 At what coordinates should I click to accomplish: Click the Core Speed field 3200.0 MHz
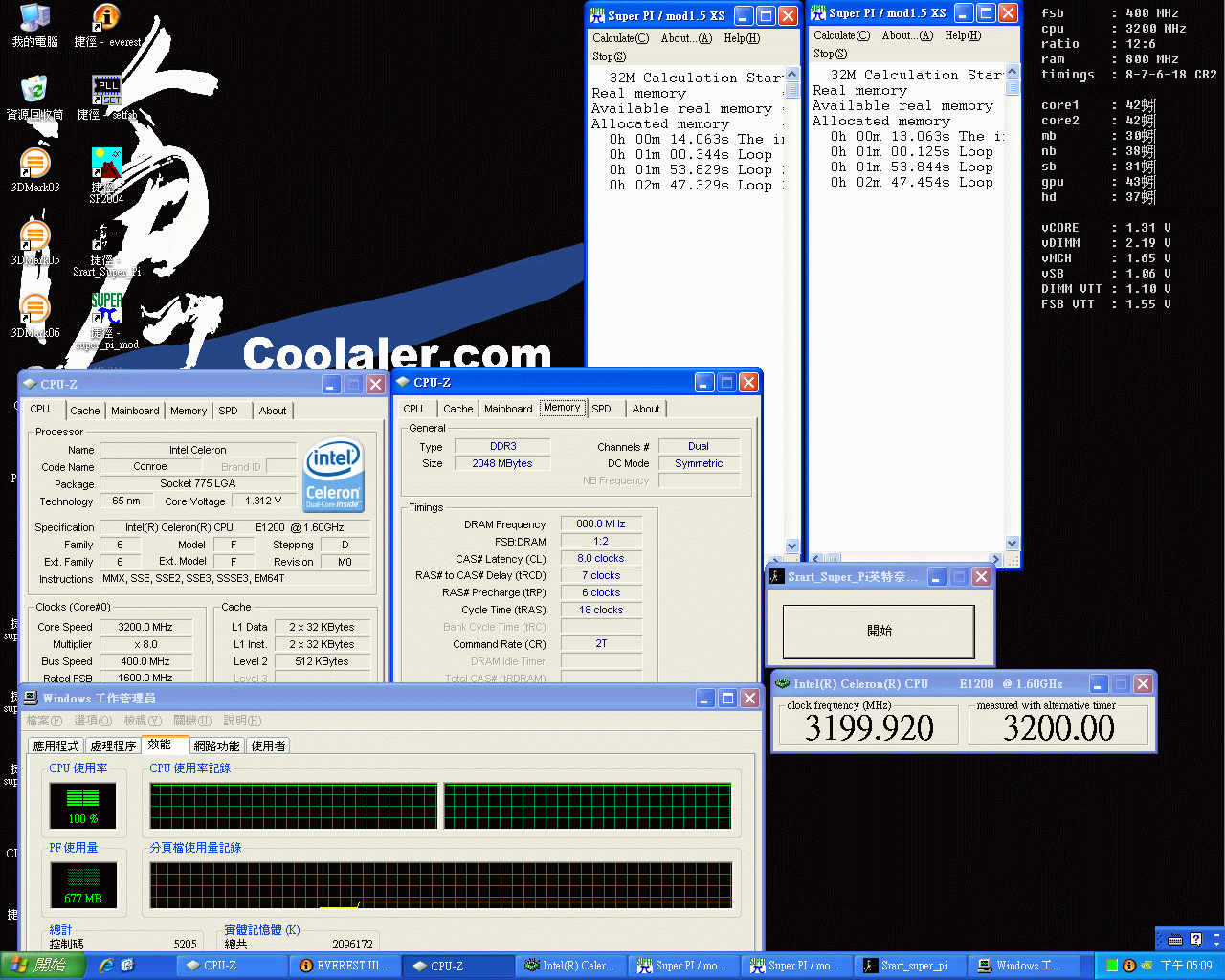click(x=145, y=628)
